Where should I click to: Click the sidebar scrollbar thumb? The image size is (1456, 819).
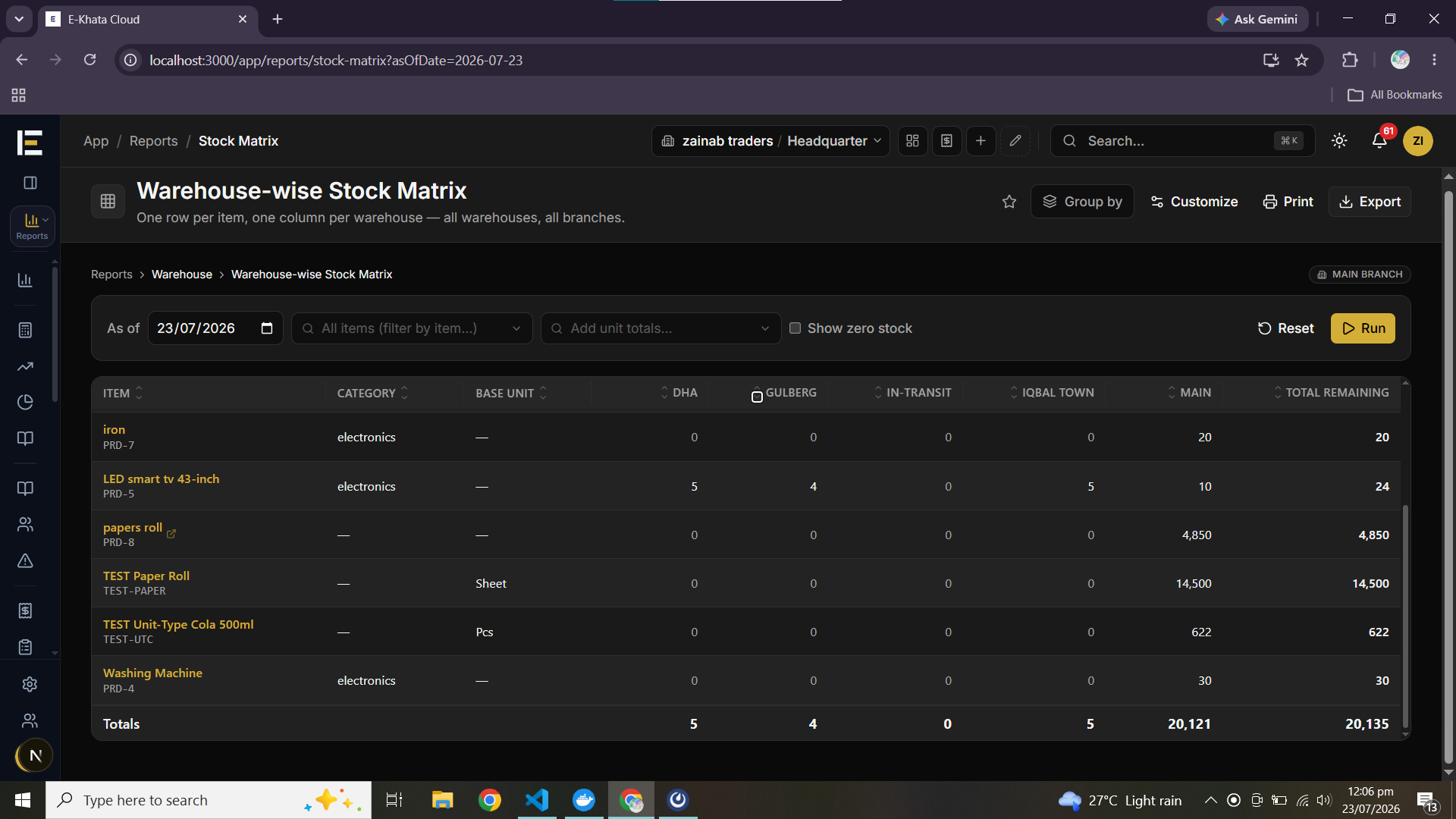point(55,334)
